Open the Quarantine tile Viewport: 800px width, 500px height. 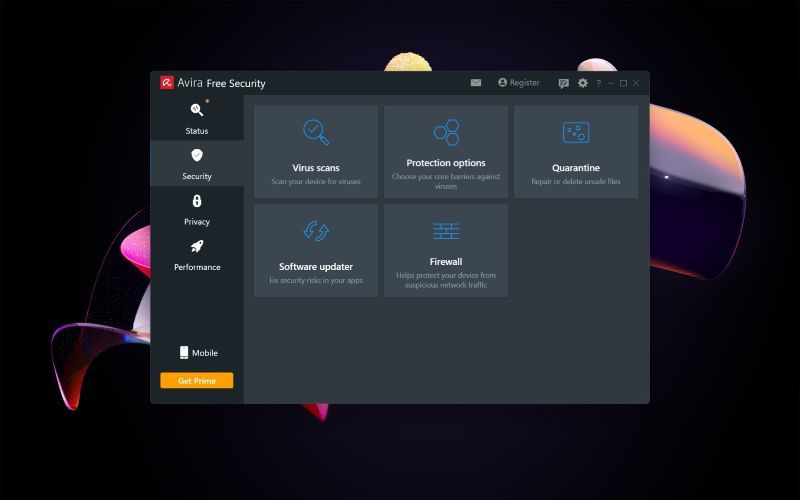[x=576, y=152]
